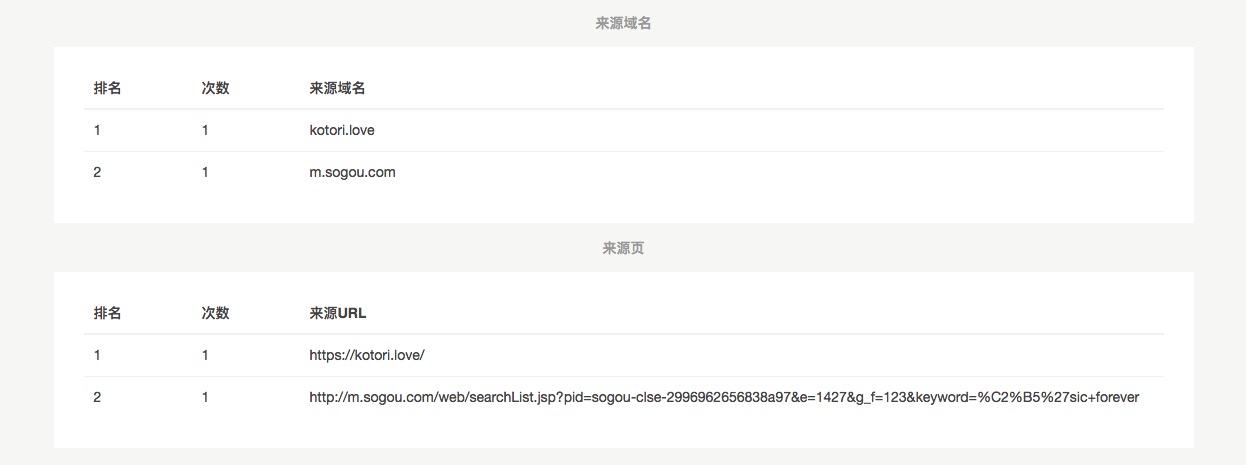Select the 排名 column header in domain table
Screen dimensions: 1246x465
(107, 88)
